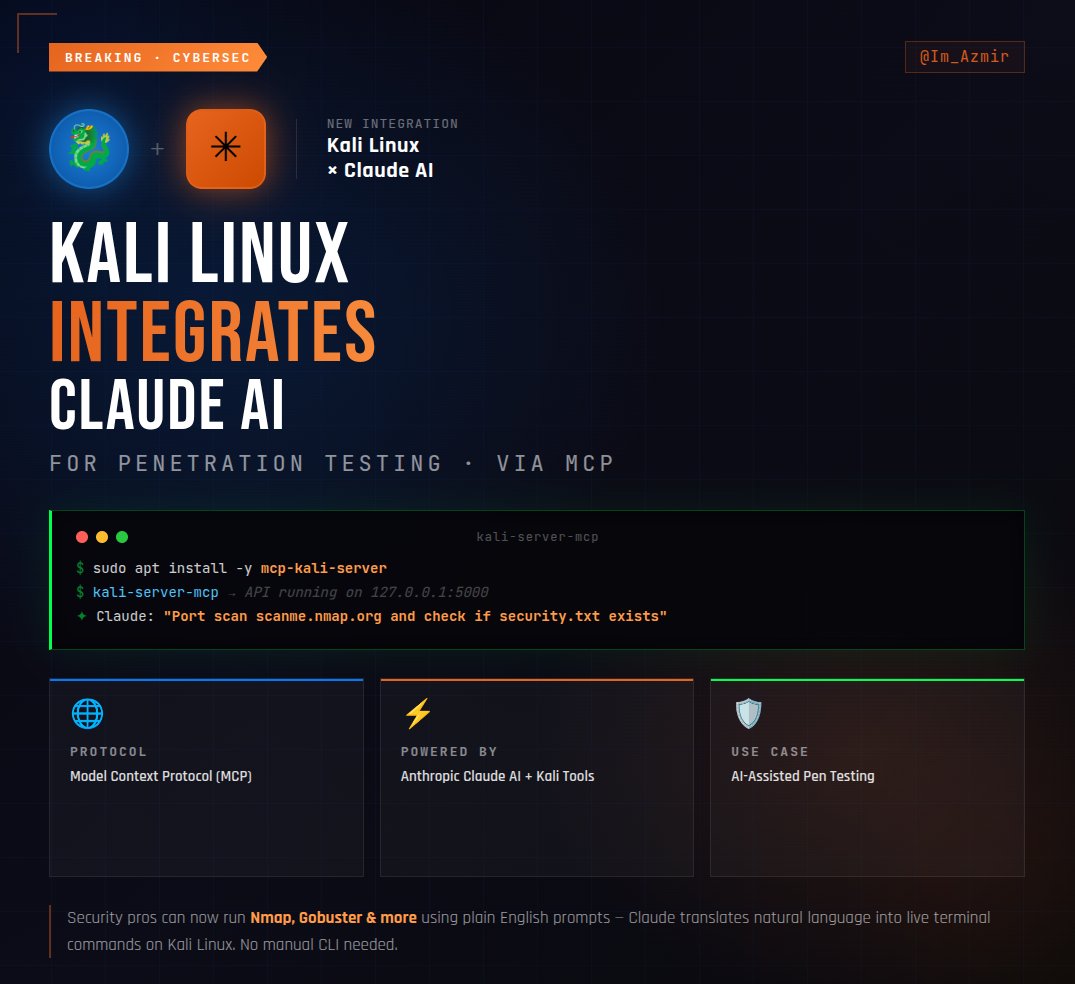Image resolution: width=1075 pixels, height=984 pixels.
Task: Click the blue 'kali-server-mcp' command
Action: 156,592
